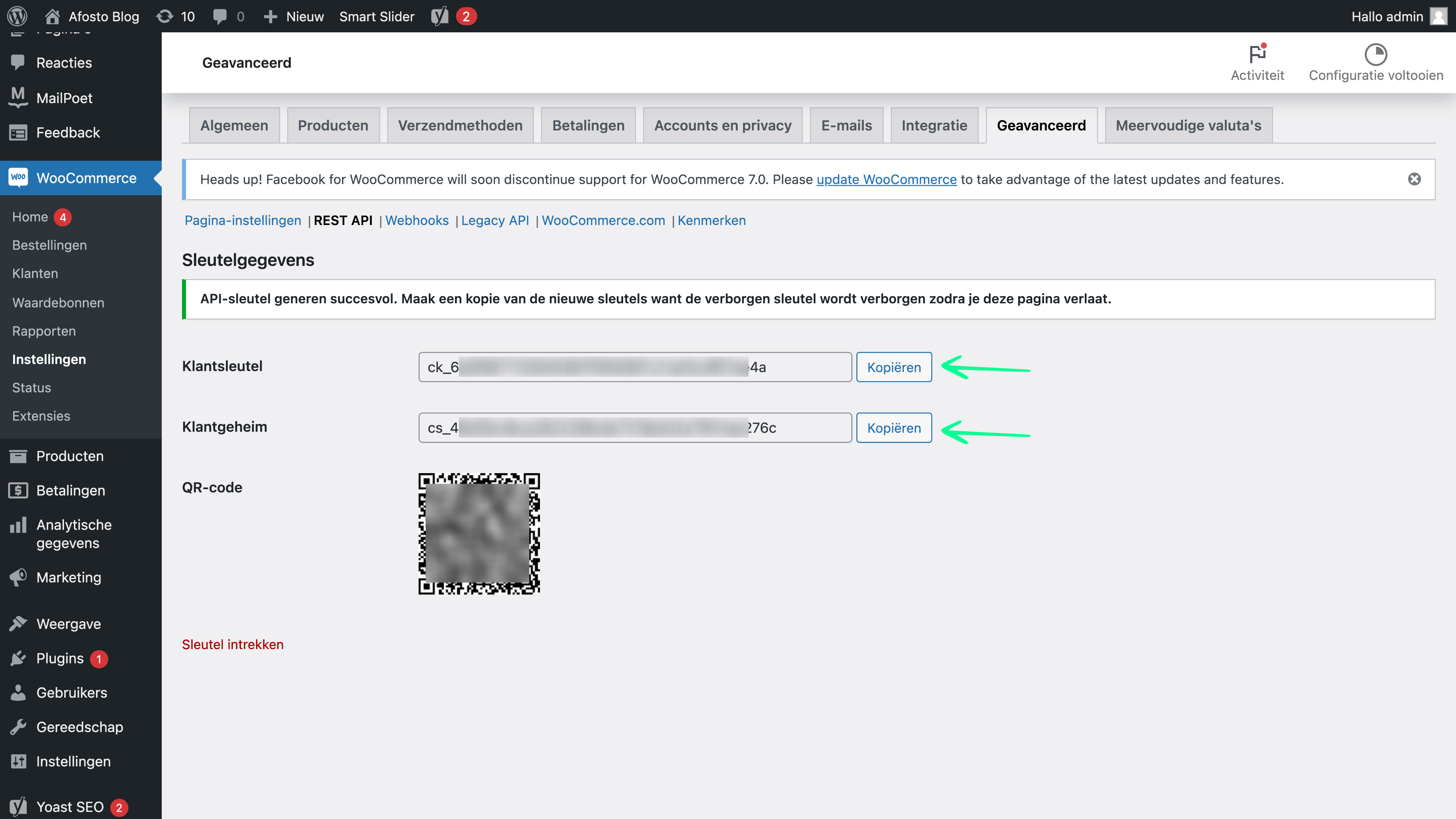The height and width of the screenshot is (819, 1456).
Task: Focus the Klantsleutel key field
Action: tap(635, 368)
